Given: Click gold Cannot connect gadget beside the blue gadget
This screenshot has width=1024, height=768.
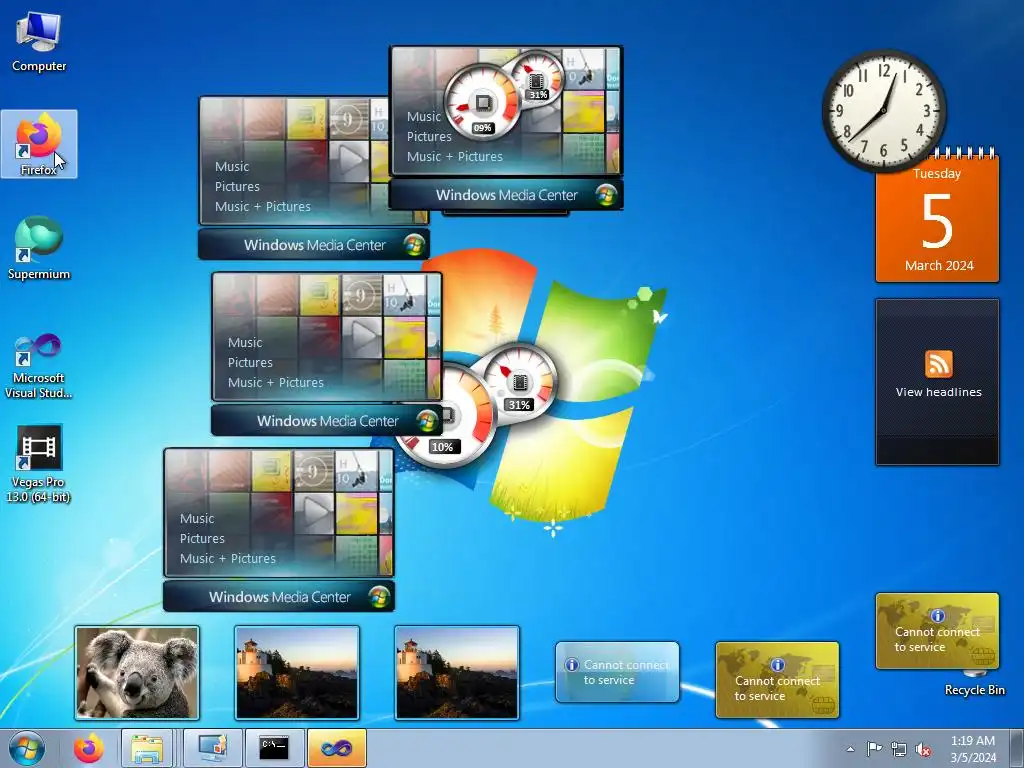Looking at the screenshot, I should (777, 680).
